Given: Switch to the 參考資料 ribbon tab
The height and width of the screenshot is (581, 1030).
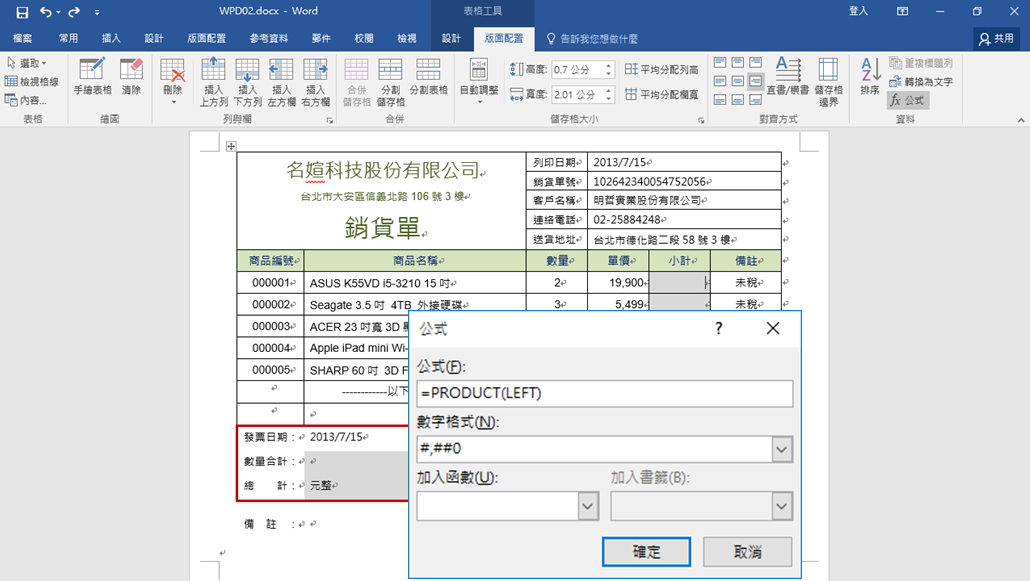Looking at the screenshot, I should pos(268,38).
